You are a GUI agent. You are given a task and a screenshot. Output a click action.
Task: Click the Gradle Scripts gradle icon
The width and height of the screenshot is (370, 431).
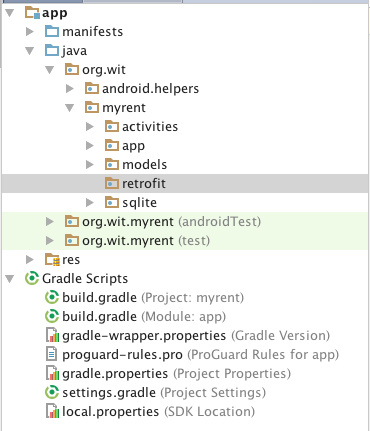32,278
